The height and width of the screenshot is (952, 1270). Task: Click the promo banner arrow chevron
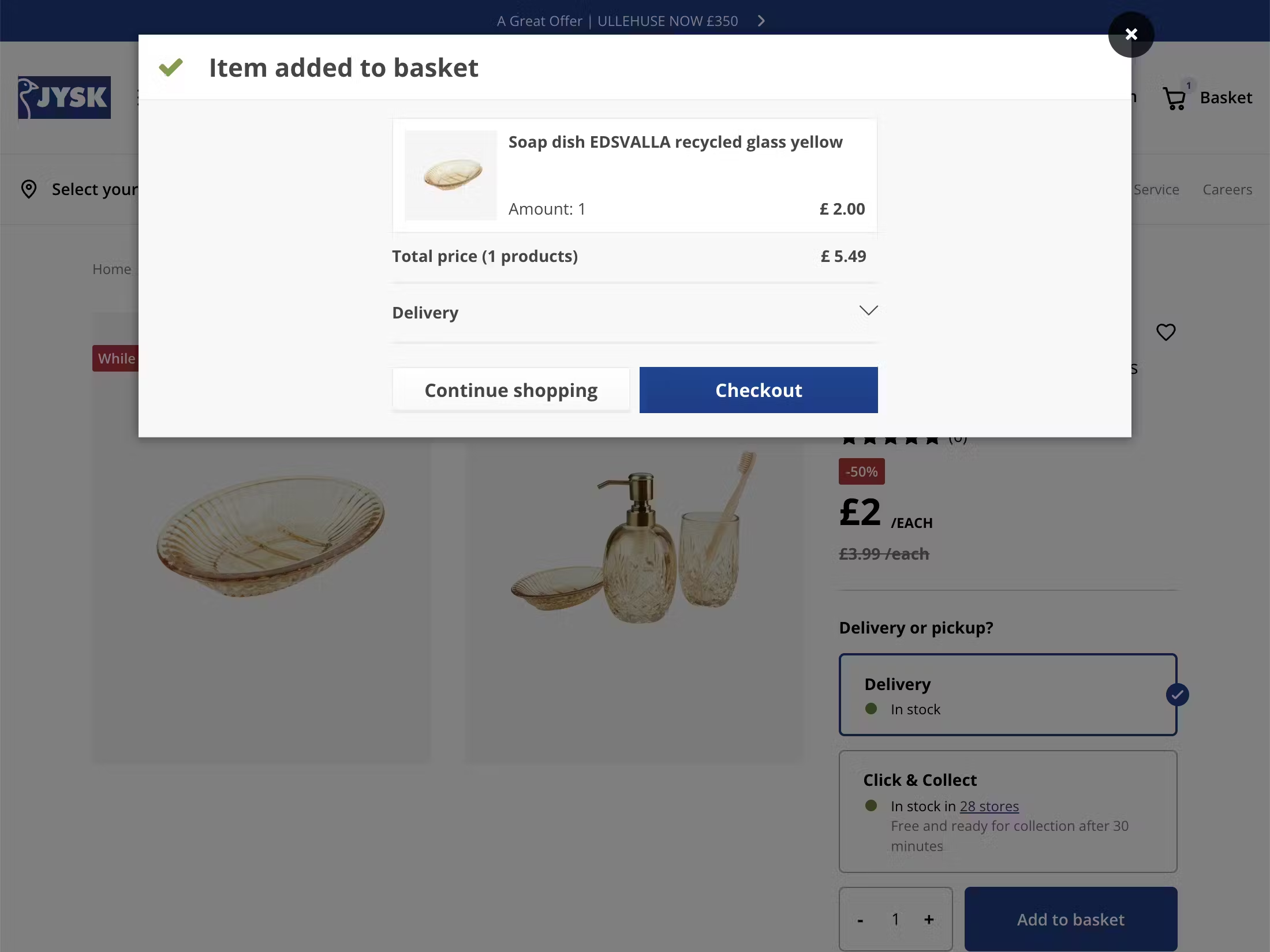pyautogui.click(x=761, y=21)
